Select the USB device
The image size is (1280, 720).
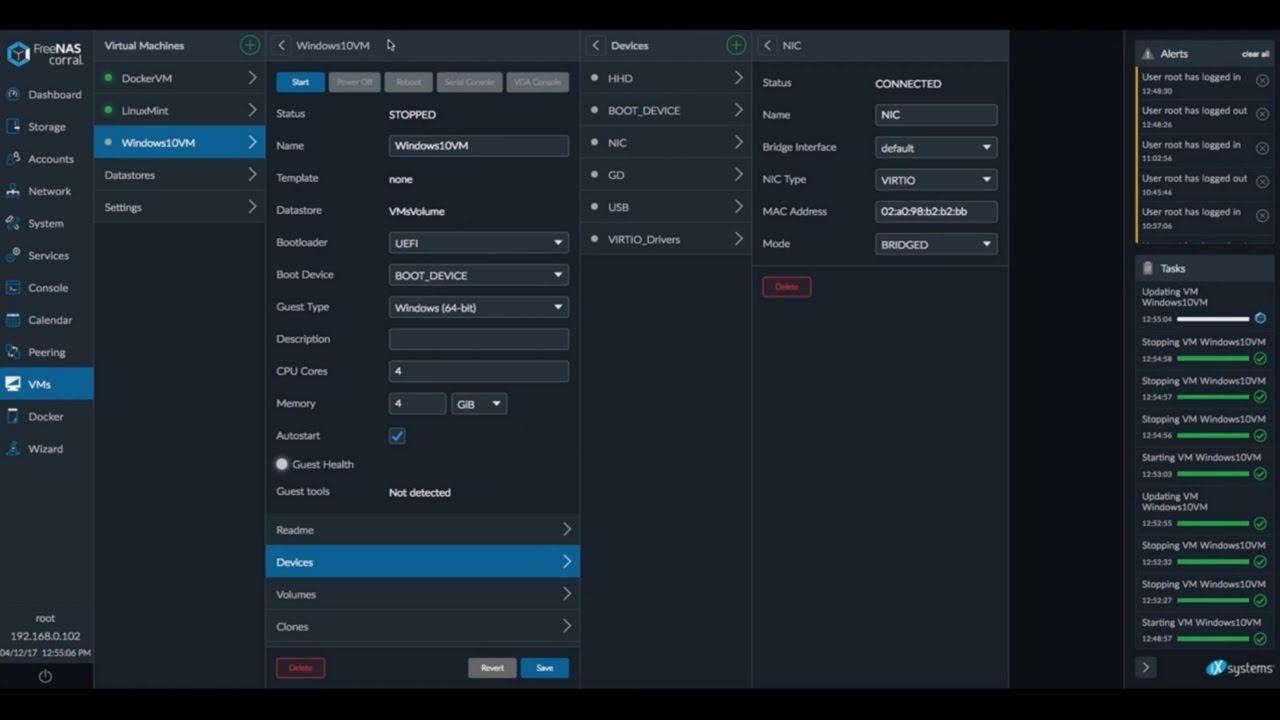coord(666,207)
